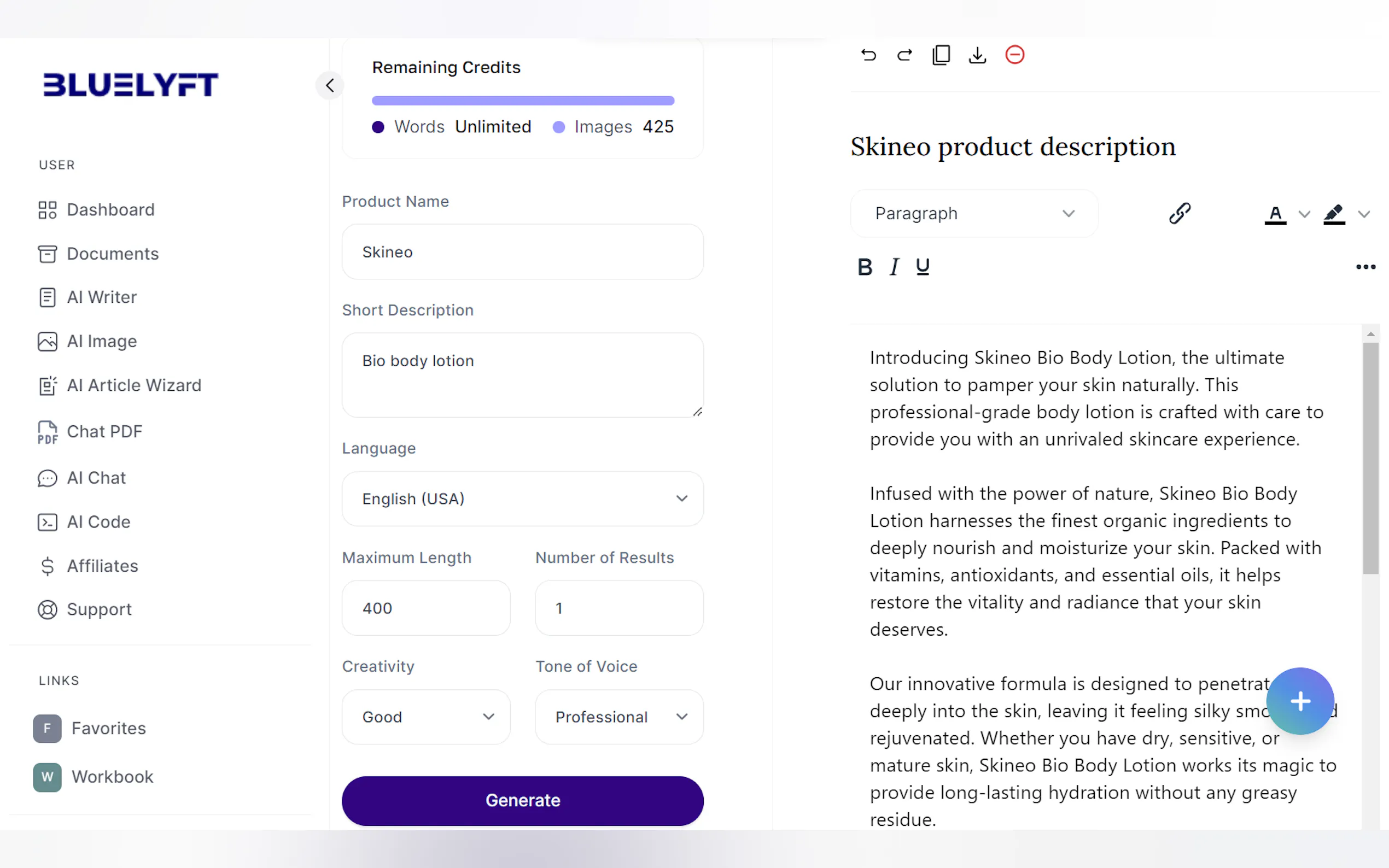The height and width of the screenshot is (868, 1389).
Task: Click the Generate button
Action: pyautogui.click(x=522, y=800)
